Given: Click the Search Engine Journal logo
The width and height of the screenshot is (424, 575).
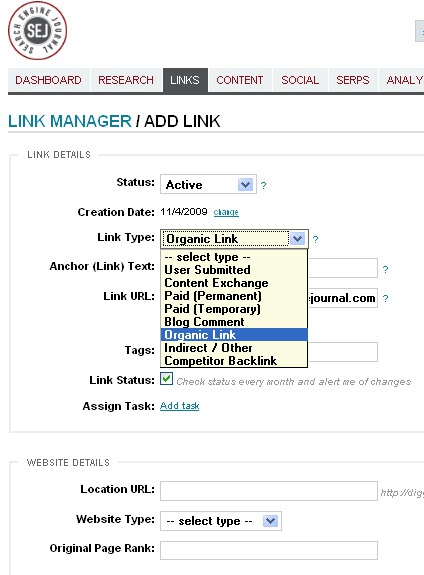Looking at the screenshot, I should pyautogui.click(x=37, y=30).
